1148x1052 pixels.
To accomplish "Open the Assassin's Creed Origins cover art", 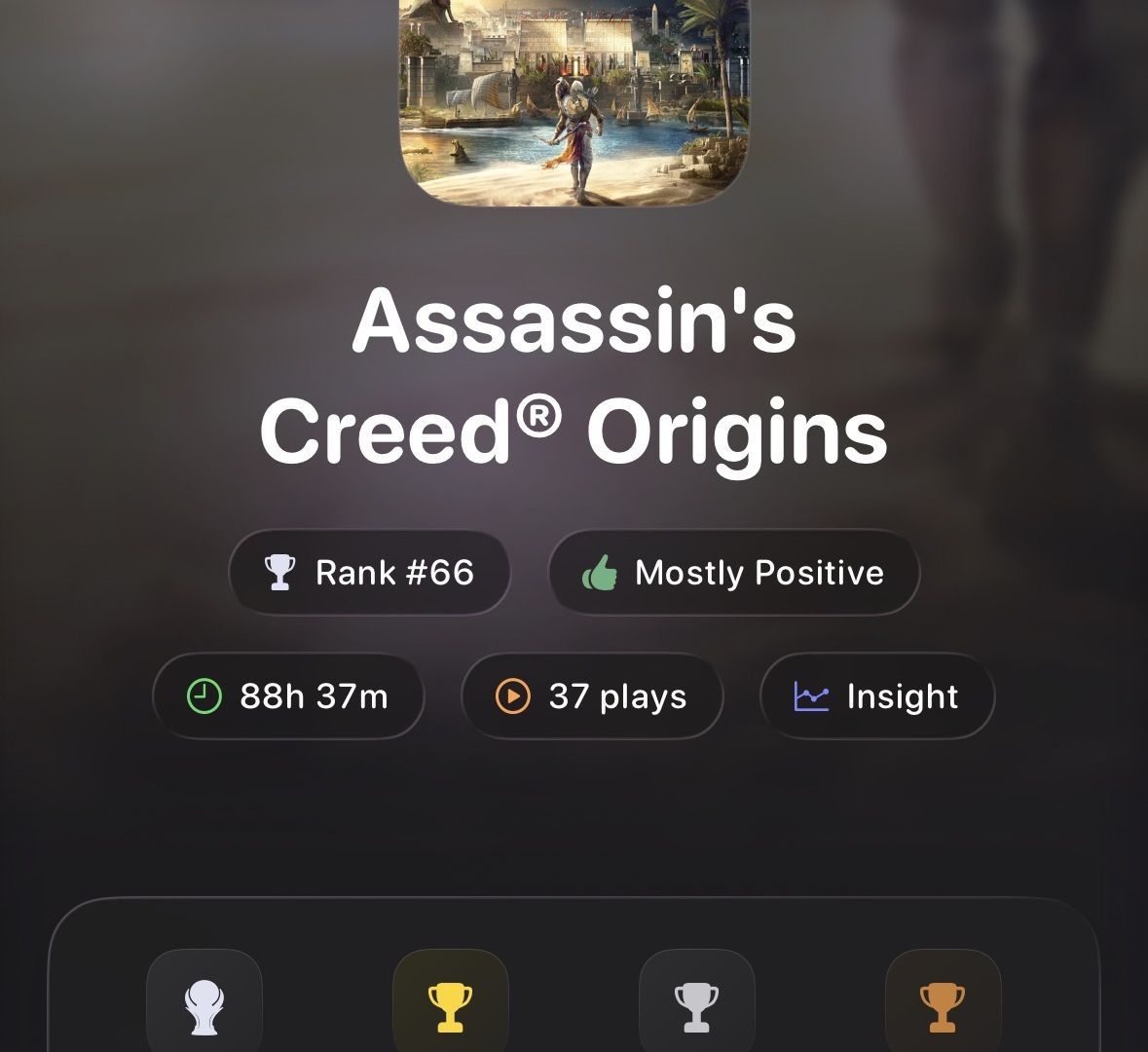I will tap(574, 102).
